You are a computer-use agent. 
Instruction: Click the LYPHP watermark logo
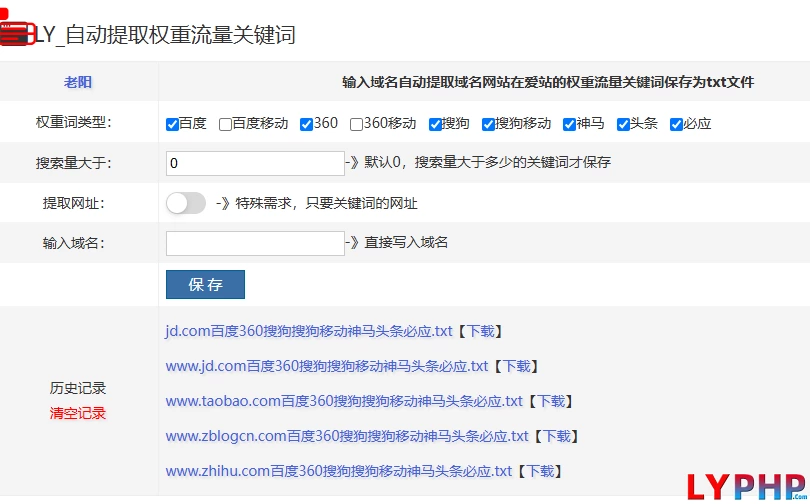(746, 485)
